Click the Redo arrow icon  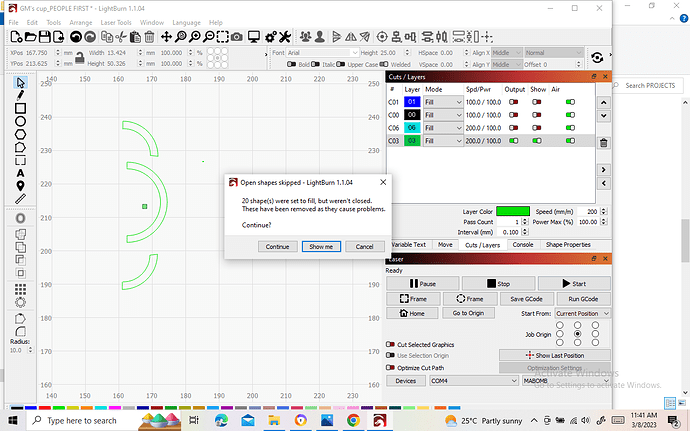90,37
